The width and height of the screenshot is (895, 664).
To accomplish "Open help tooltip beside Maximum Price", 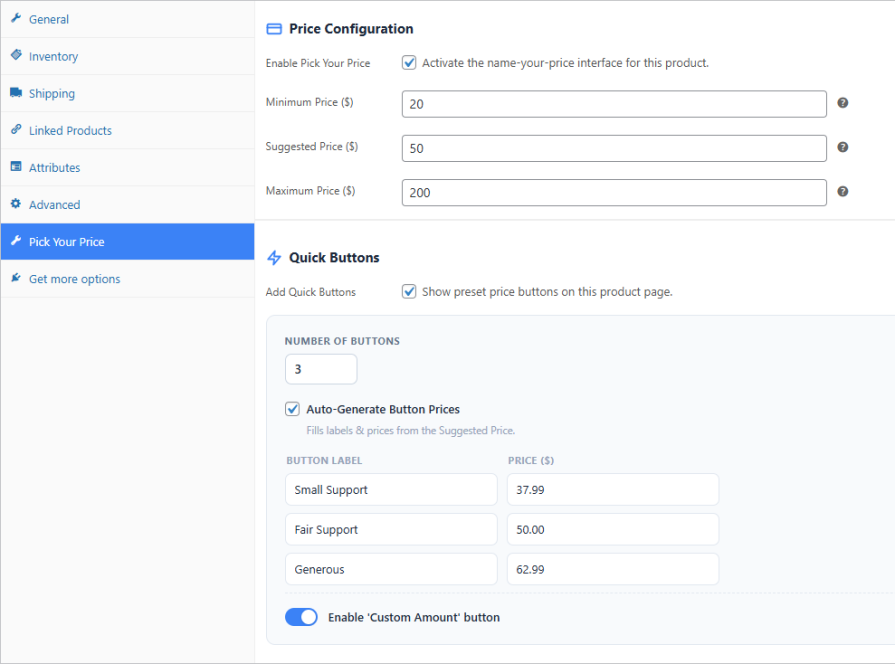I will click(842, 191).
